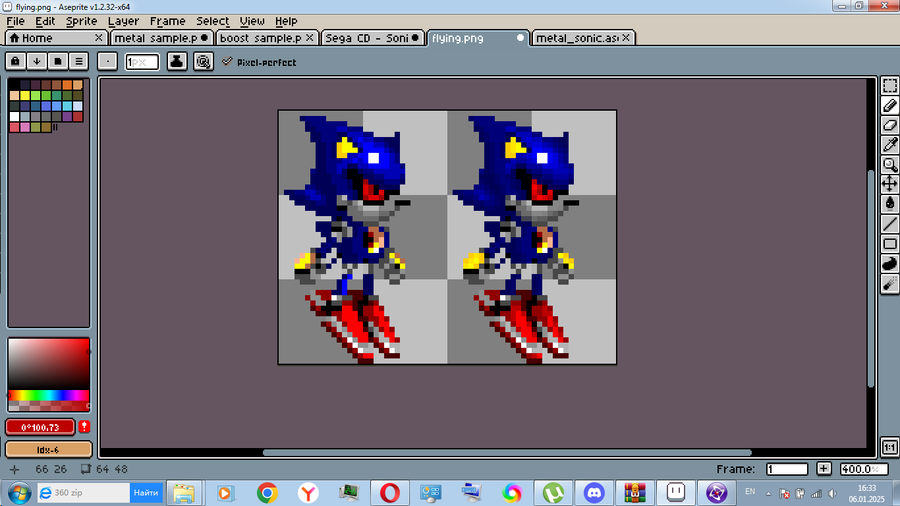This screenshot has width=900, height=506.
Task: Select the Rectangular Marquee tool
Action: 890,85
